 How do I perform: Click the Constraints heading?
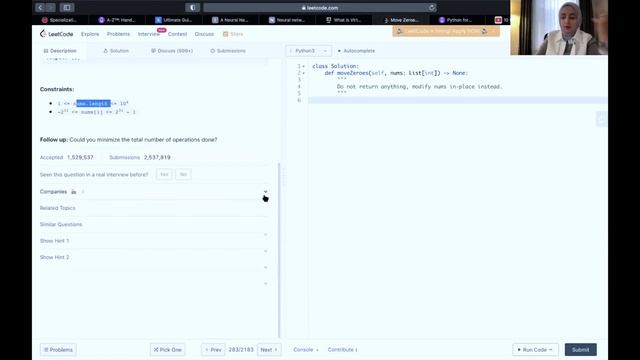[x=57, y=89]
